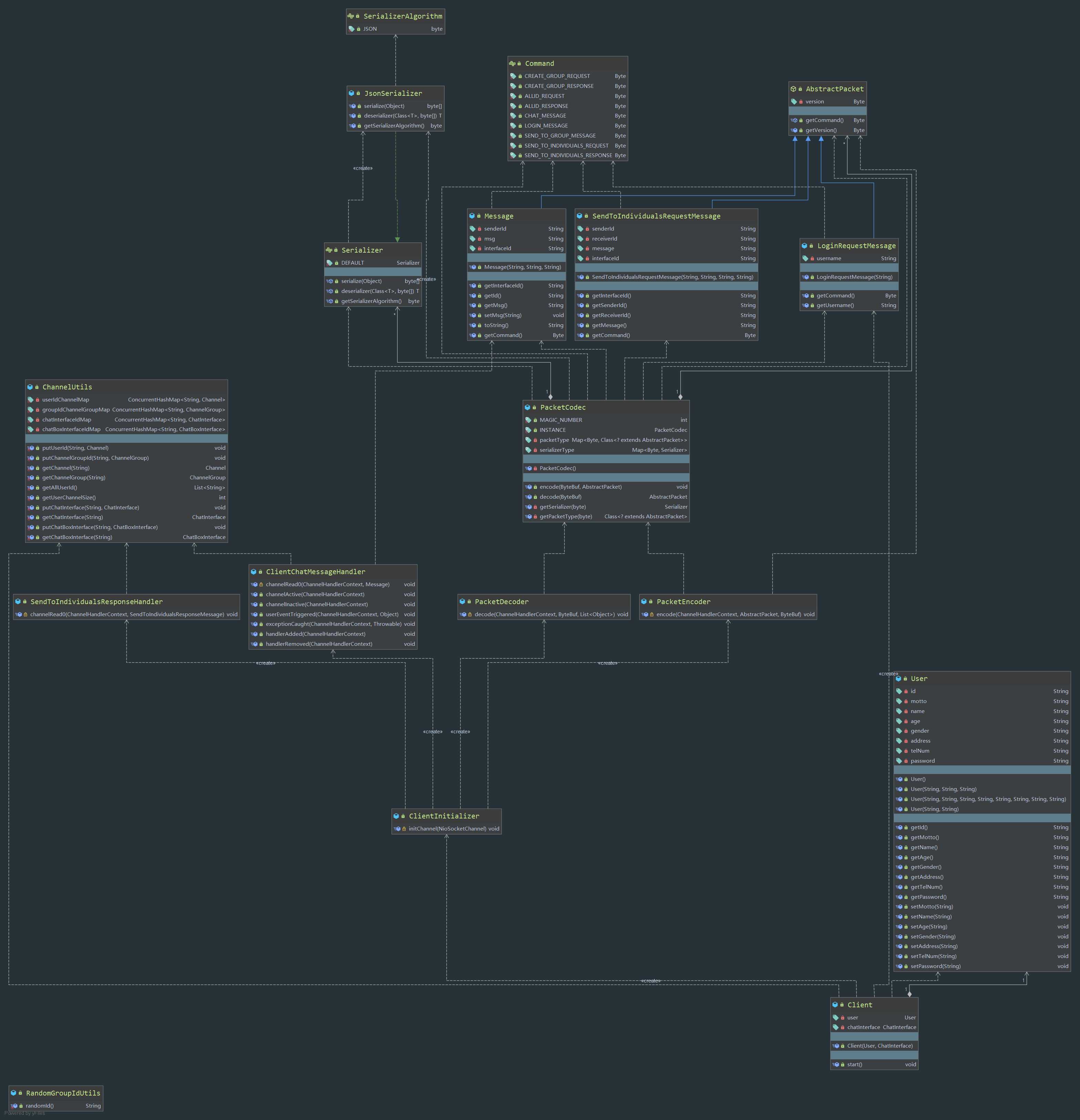Select the chatInterface field in Client
Screen dimensions: 1080x1120
tap(874, 1027)
